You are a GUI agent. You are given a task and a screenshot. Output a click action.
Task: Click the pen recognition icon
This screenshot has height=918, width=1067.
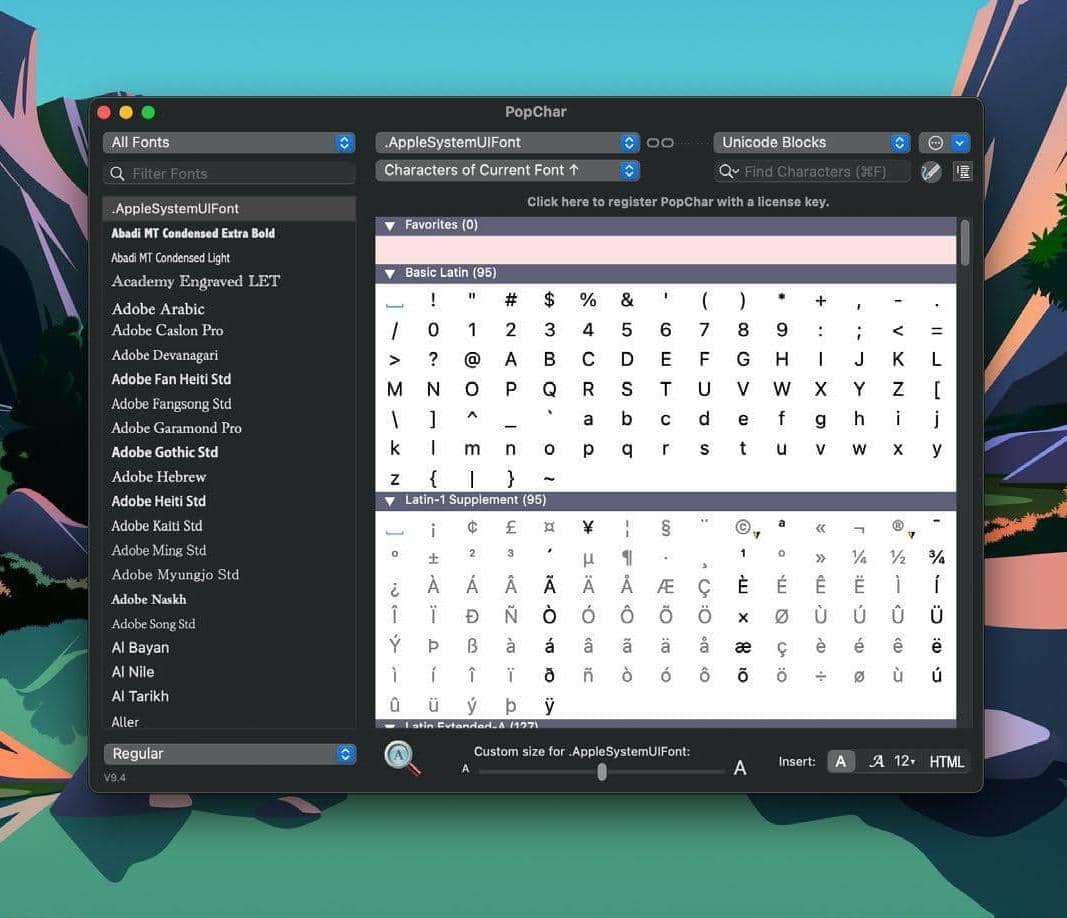point(931,172)
